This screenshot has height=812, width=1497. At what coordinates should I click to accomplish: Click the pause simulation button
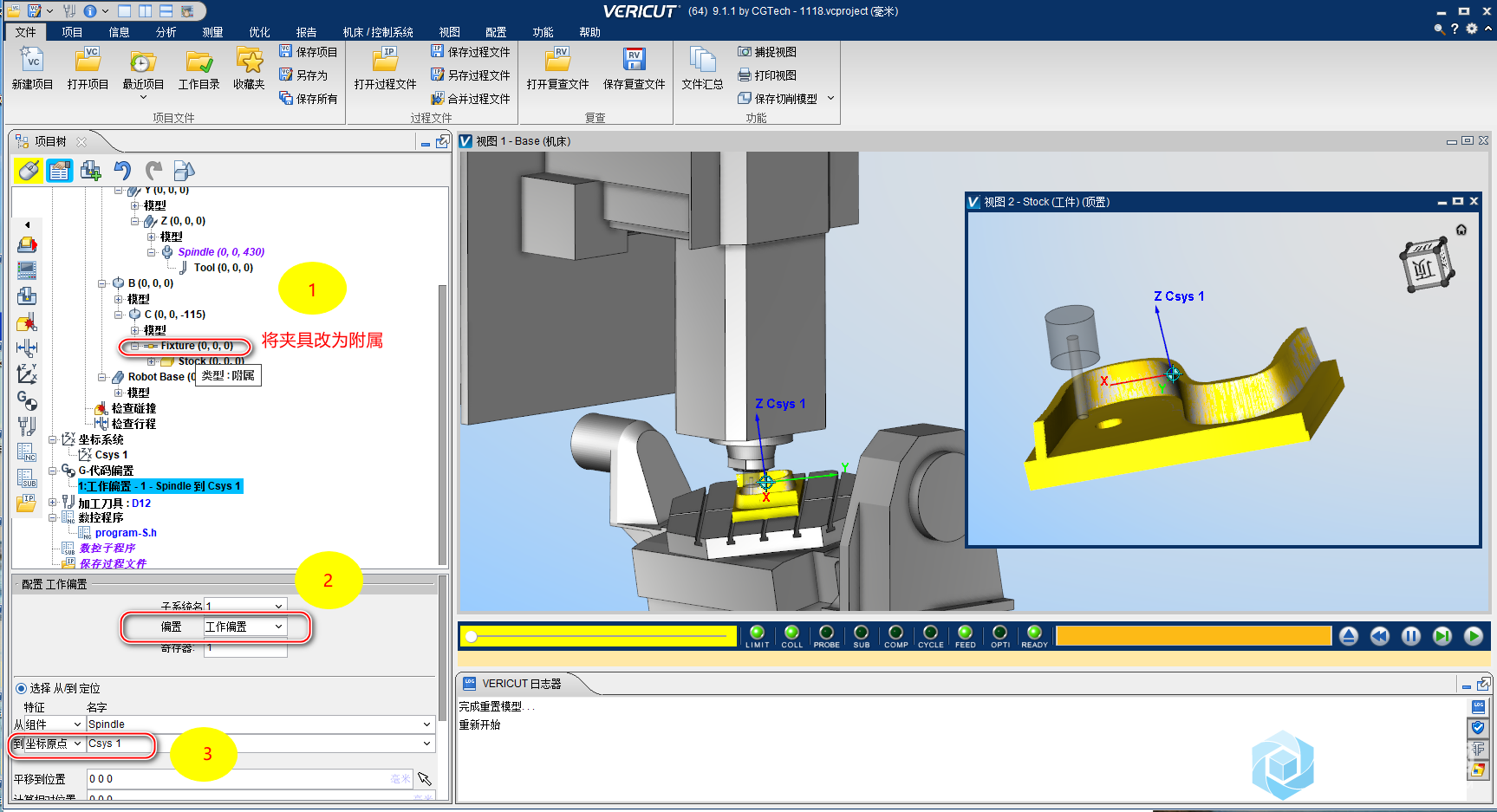(x=1410, y=636)
